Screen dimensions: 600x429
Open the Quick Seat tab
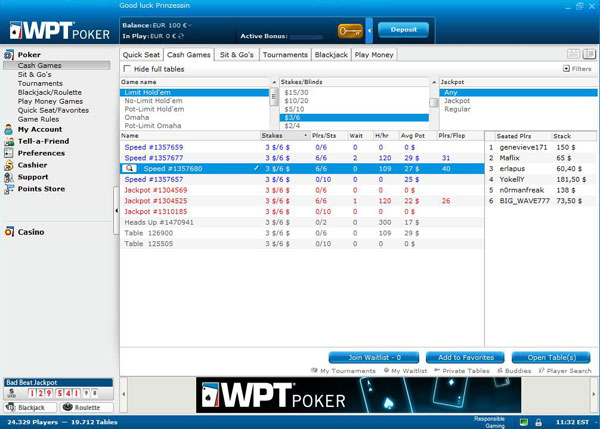point(141,55)
